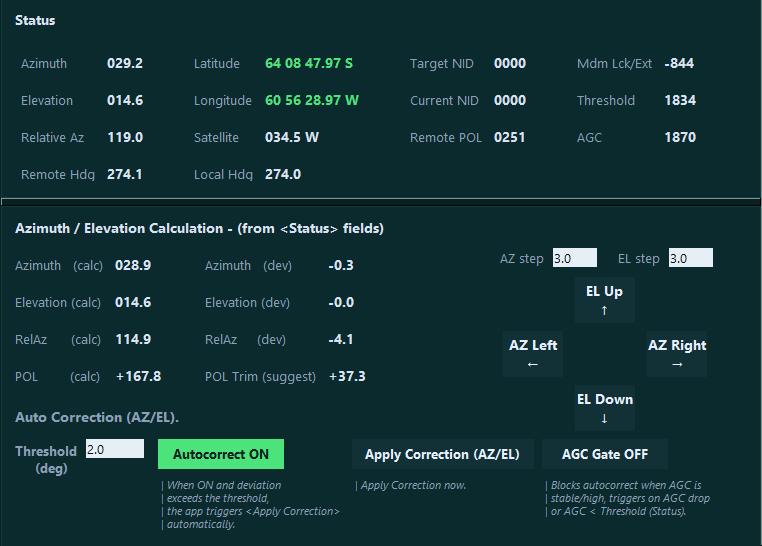The width and height of the screenshot is (762, 546).
Task: Nudge antenna with AZ Left arrow
Action: click(533, 354)
